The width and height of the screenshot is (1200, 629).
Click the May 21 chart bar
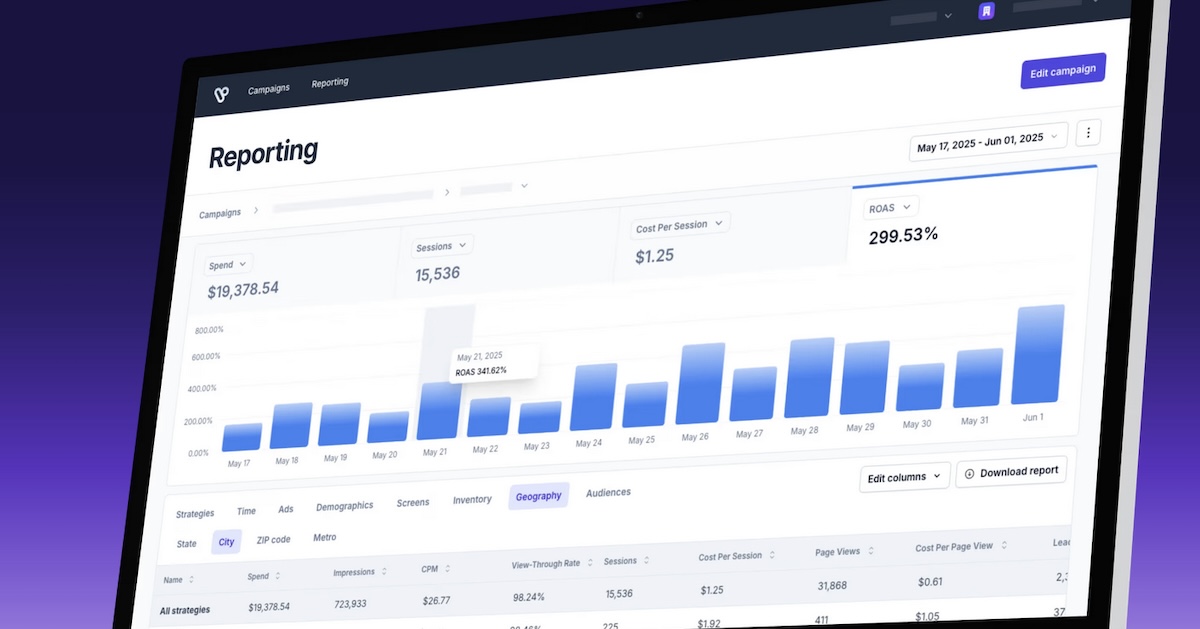click(439, 411)
